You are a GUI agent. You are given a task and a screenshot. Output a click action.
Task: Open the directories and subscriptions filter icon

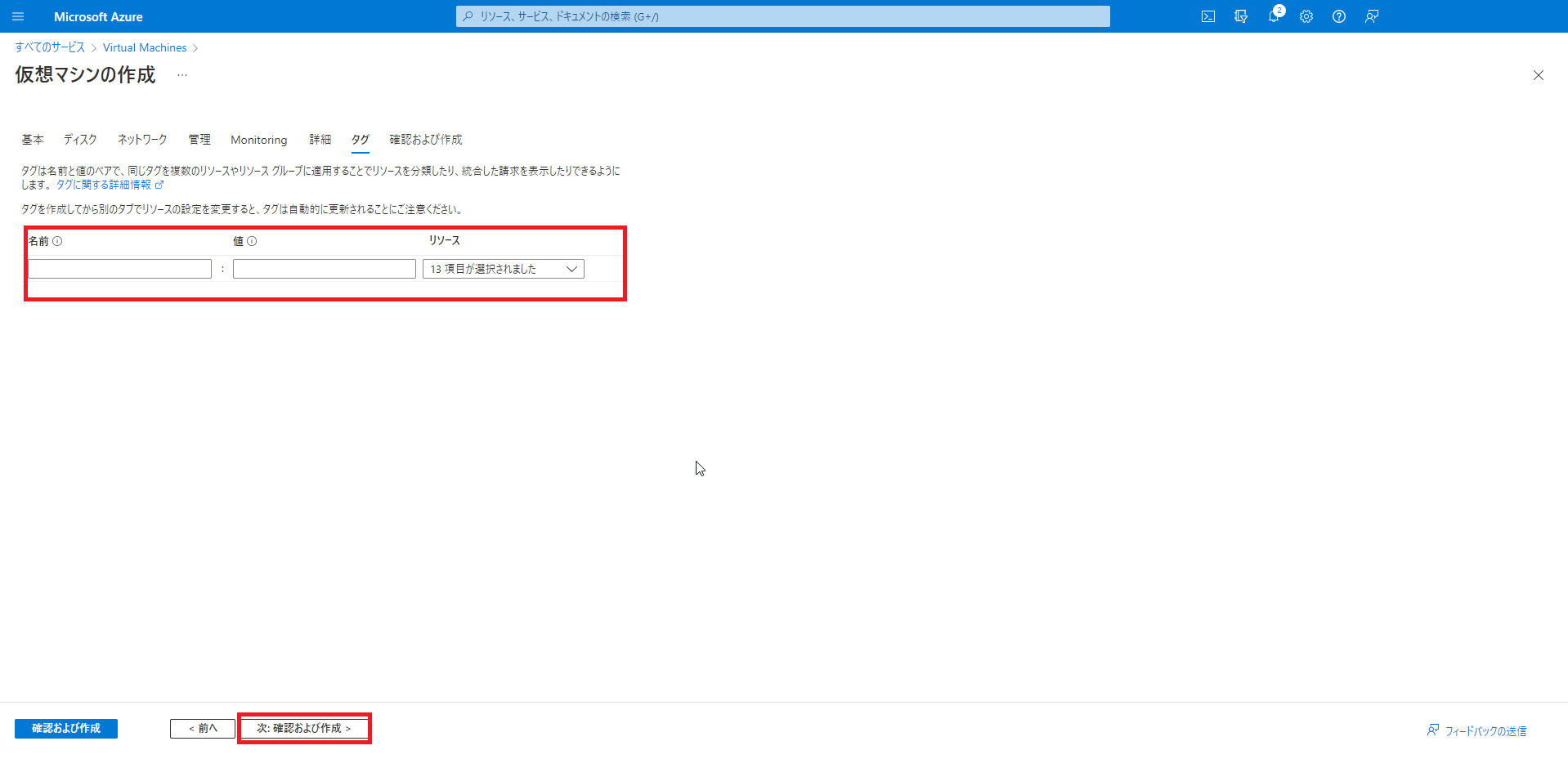[x=1241, y=16]
